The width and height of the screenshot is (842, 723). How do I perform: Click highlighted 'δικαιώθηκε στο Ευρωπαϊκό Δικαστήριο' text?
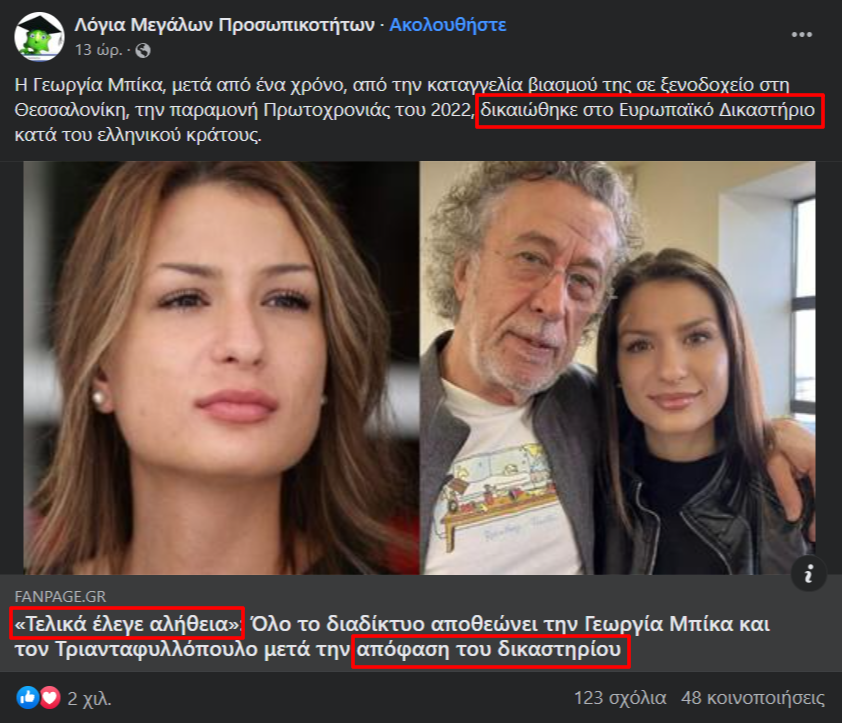(650, 111)
